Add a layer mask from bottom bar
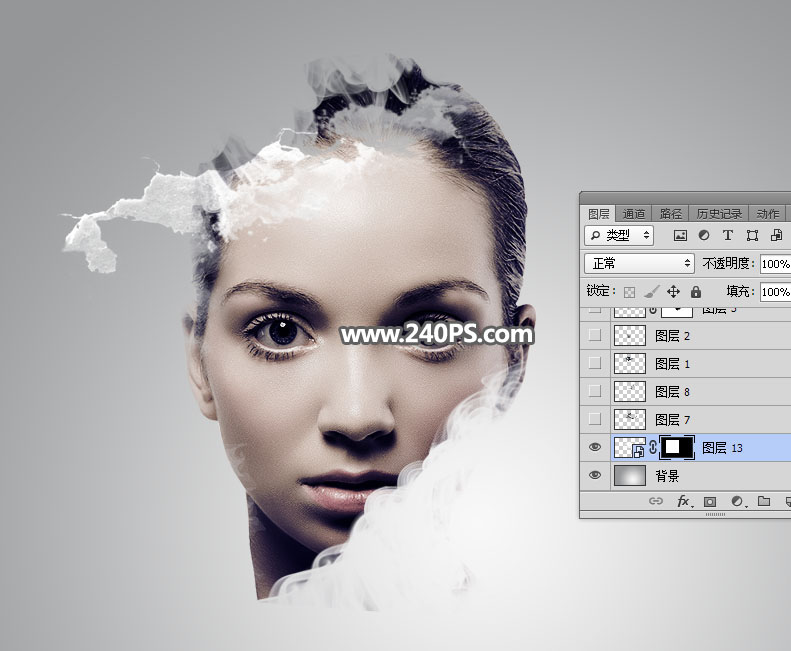Viewport: 791px width, 651px height. pyautogui.click(x=710, y=501)
